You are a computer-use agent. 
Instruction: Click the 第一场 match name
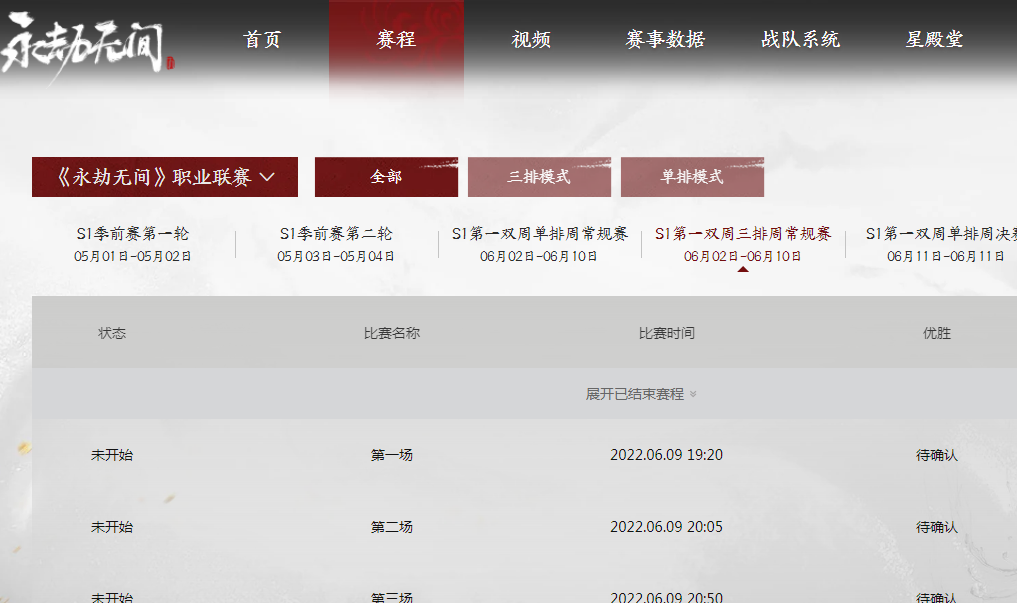[392, 455]
